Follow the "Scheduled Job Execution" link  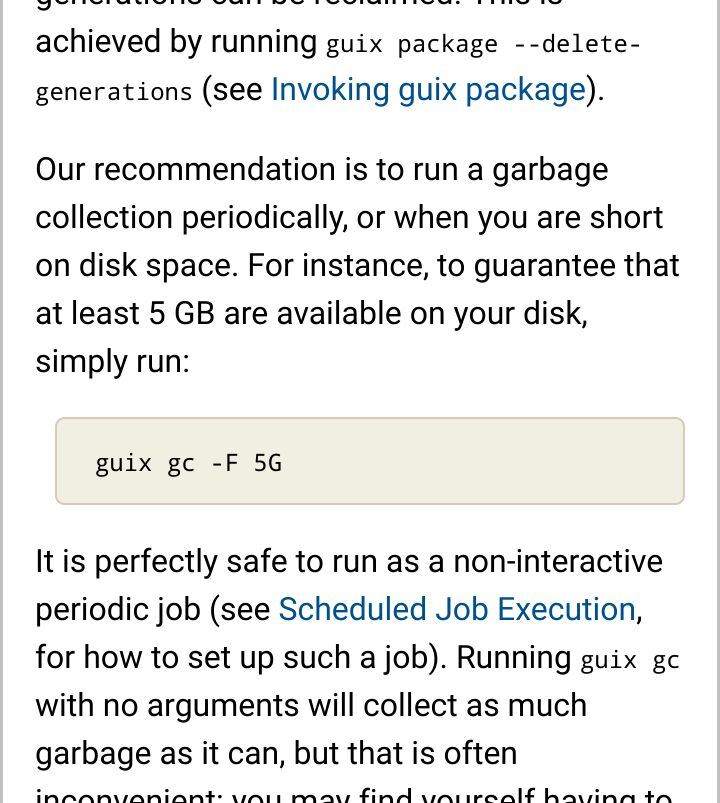point(457,609)
